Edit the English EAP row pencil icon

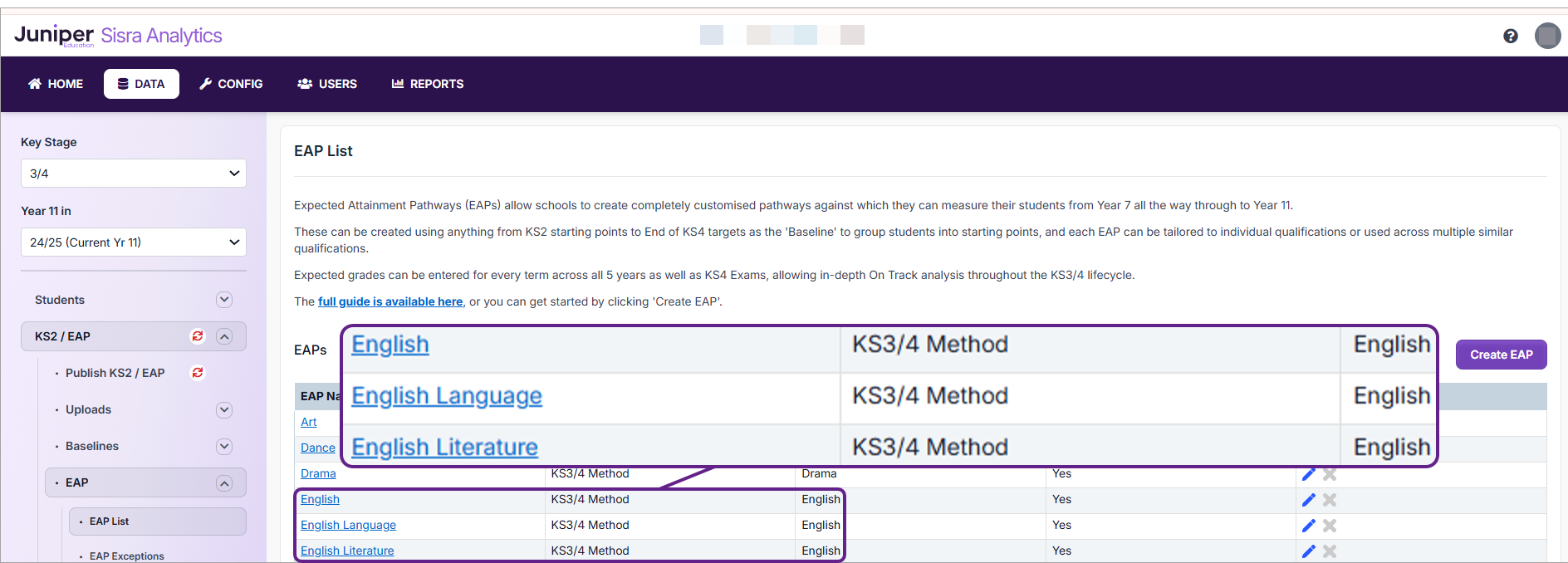(x=1308, y=500)
